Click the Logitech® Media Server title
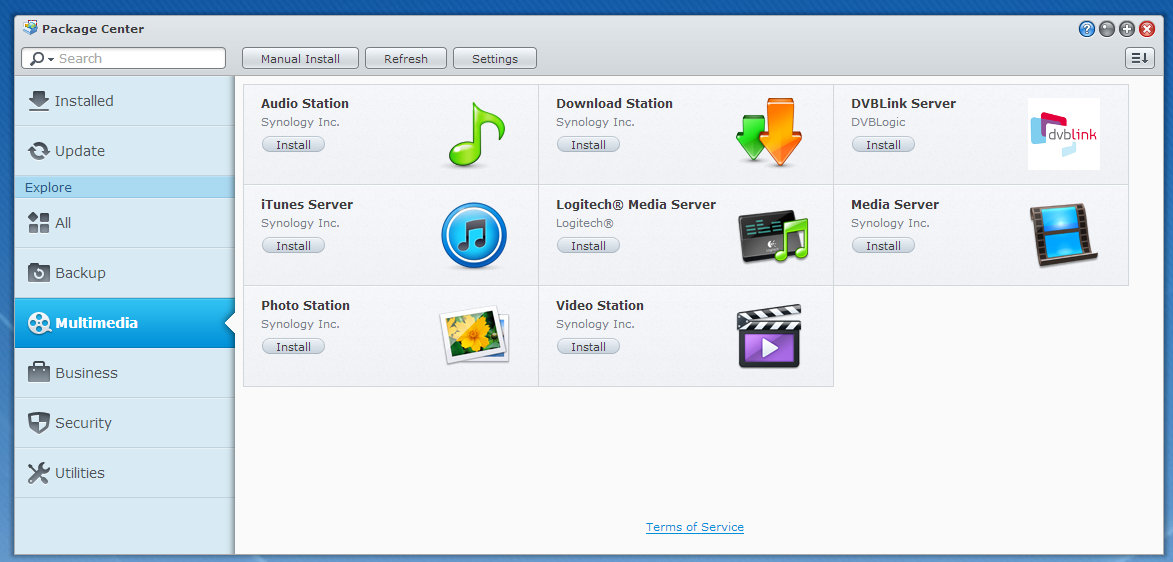Screen dimensions: 1173x562 pyautogui.click(x=636, y=204)
